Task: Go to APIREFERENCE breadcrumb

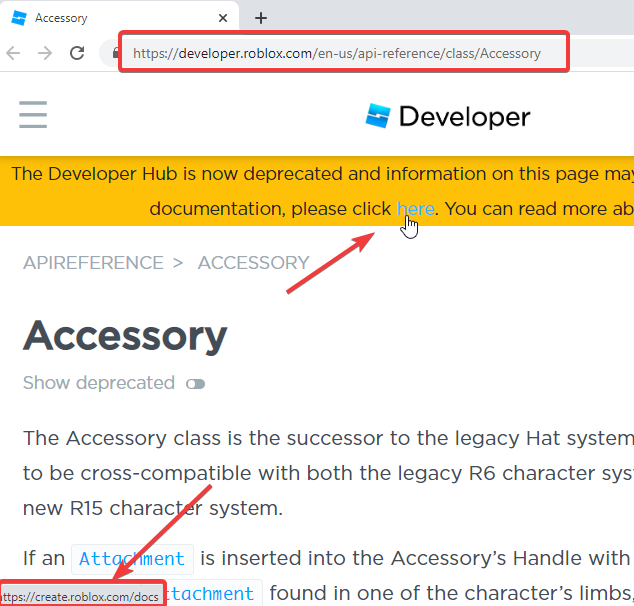Action: pos(93,263)
